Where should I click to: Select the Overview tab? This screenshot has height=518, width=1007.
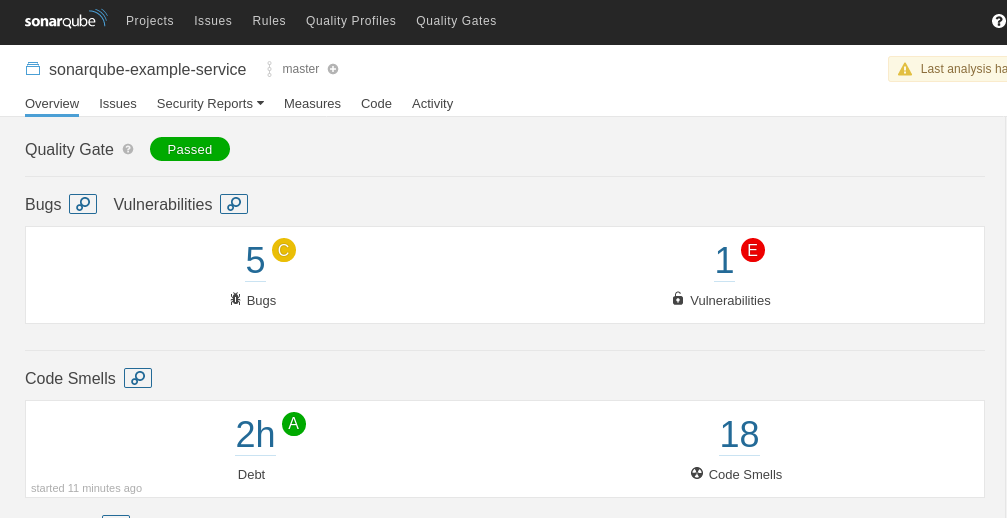[52, 103]
